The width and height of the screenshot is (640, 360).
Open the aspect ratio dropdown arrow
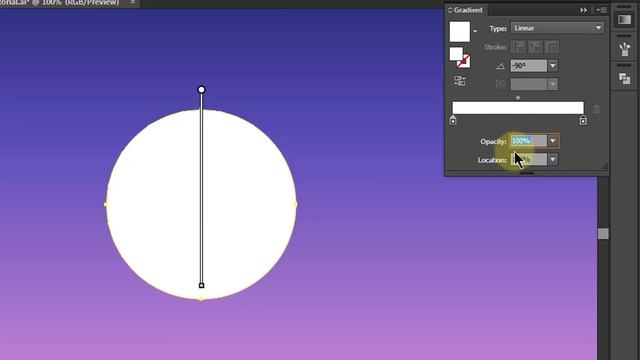coord(553,84)
